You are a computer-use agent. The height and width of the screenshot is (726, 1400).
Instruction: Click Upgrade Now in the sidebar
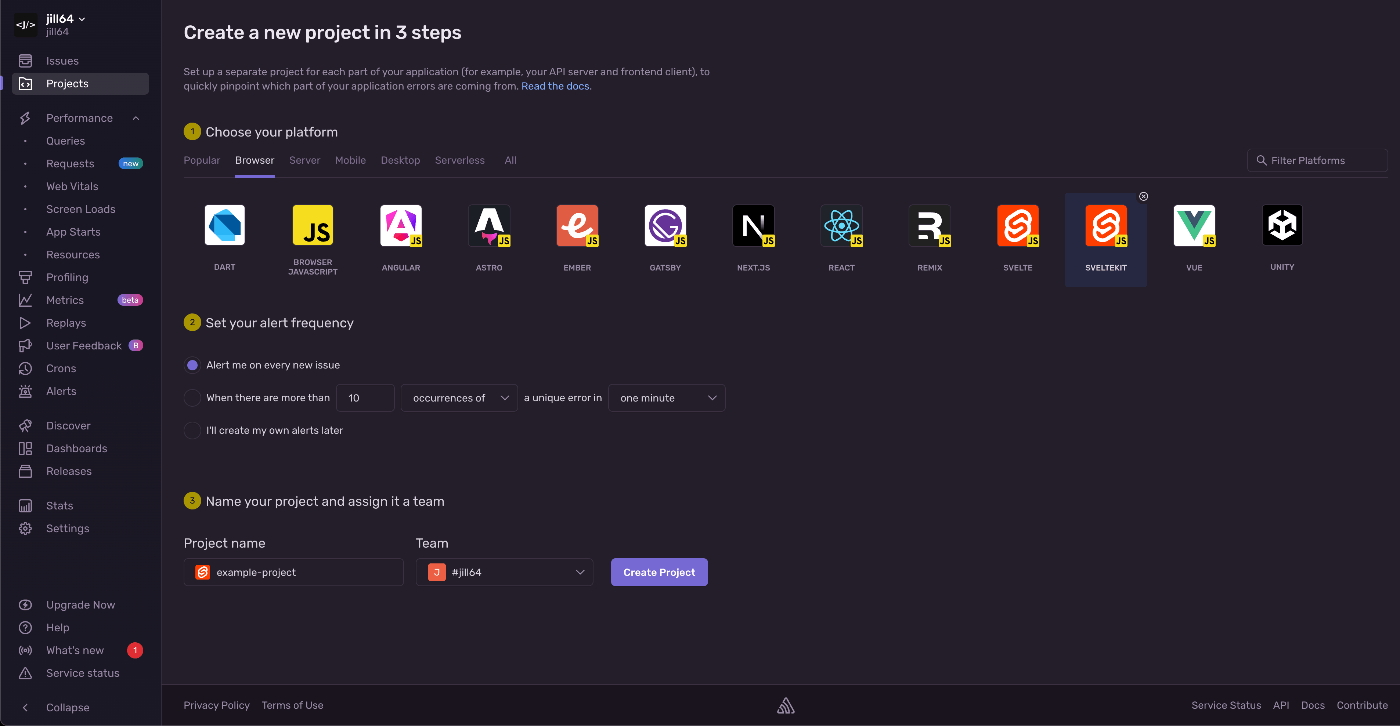(80, 605)
